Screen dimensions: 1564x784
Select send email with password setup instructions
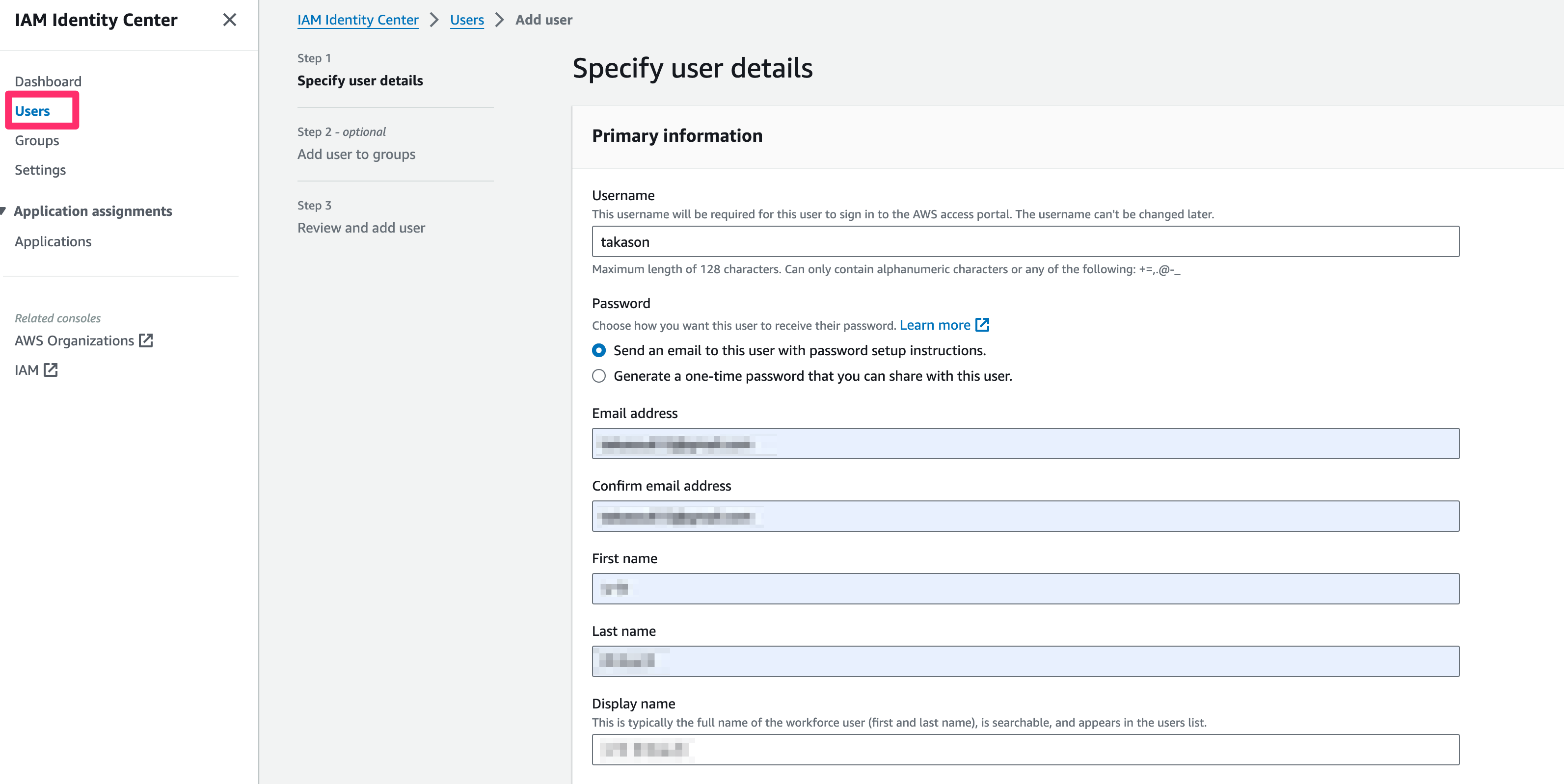tap(598, 350)
